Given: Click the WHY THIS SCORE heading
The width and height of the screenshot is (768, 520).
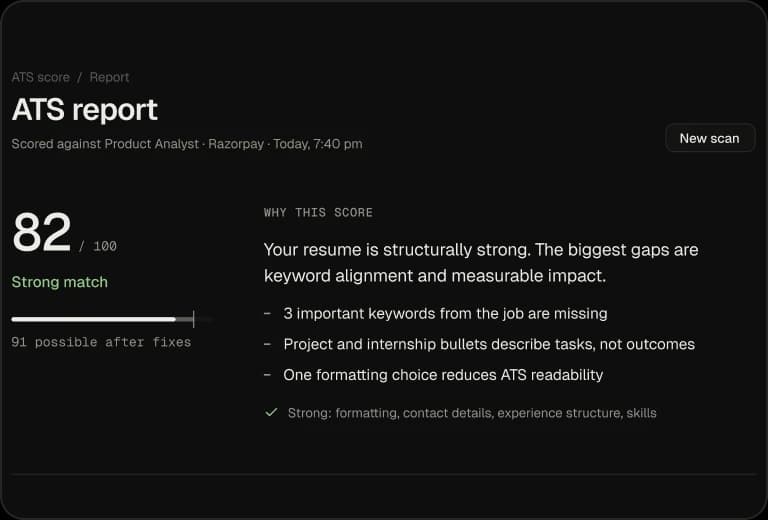Looking at the screenshot, I should click(x=318, y=213).
